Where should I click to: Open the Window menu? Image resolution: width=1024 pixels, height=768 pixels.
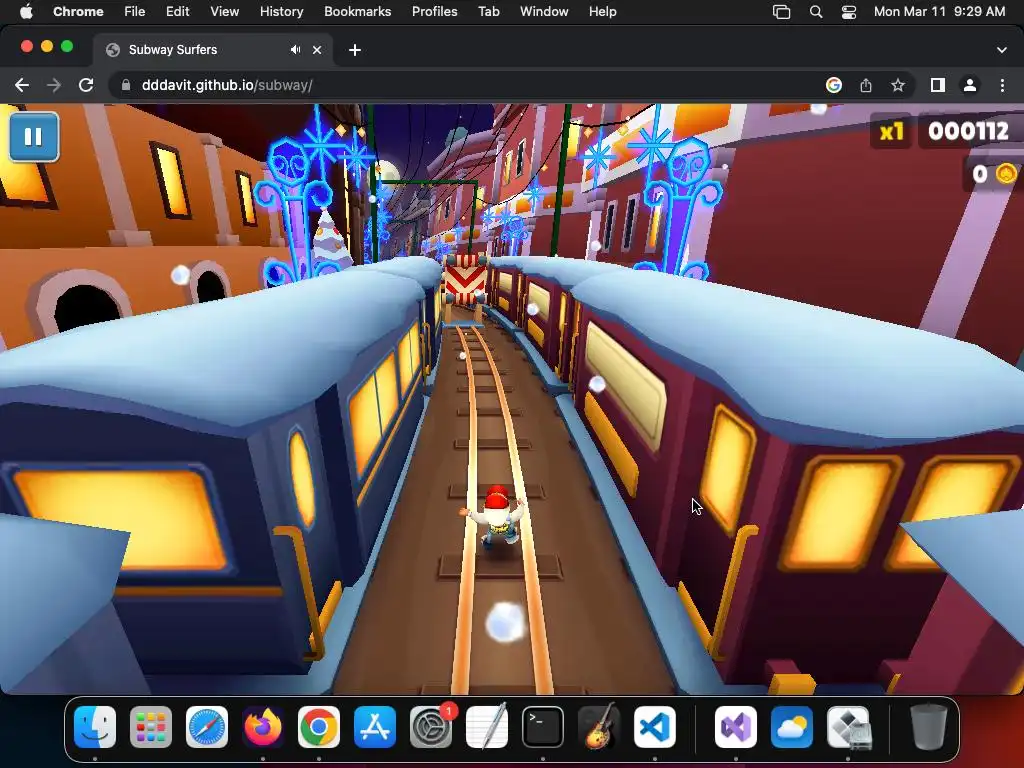tap(544, 11)
